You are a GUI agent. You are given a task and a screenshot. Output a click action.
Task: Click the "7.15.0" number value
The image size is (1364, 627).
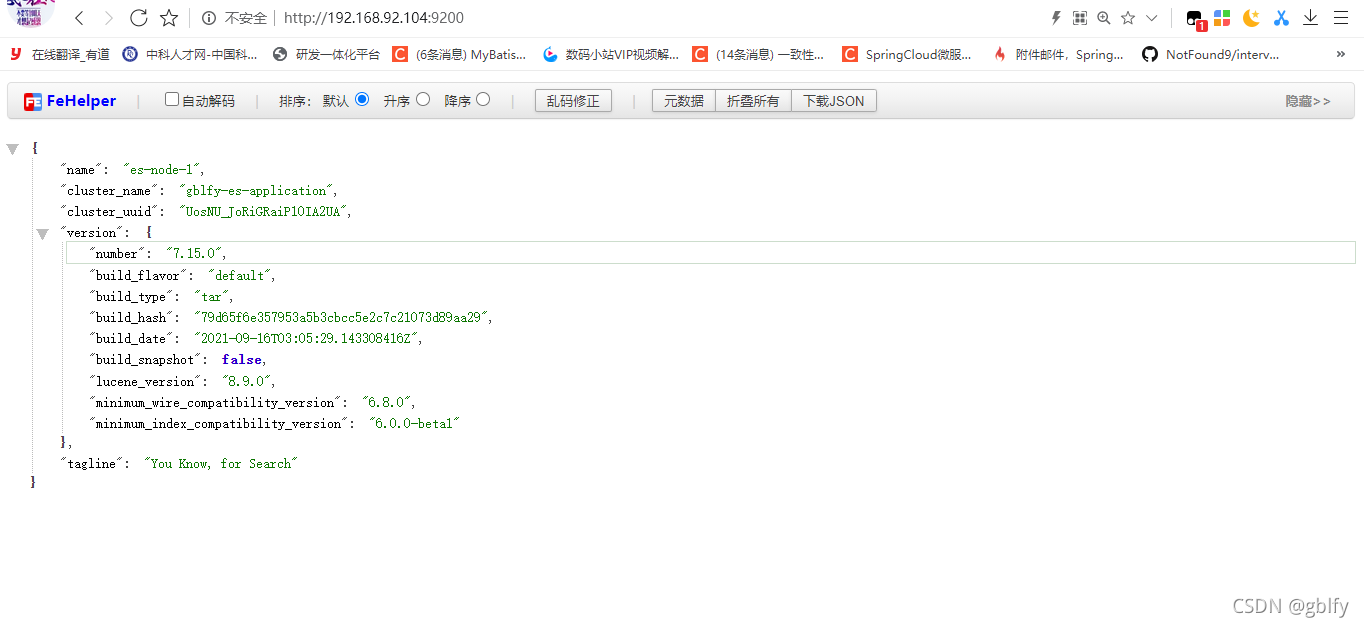click(x=196, y=254)
